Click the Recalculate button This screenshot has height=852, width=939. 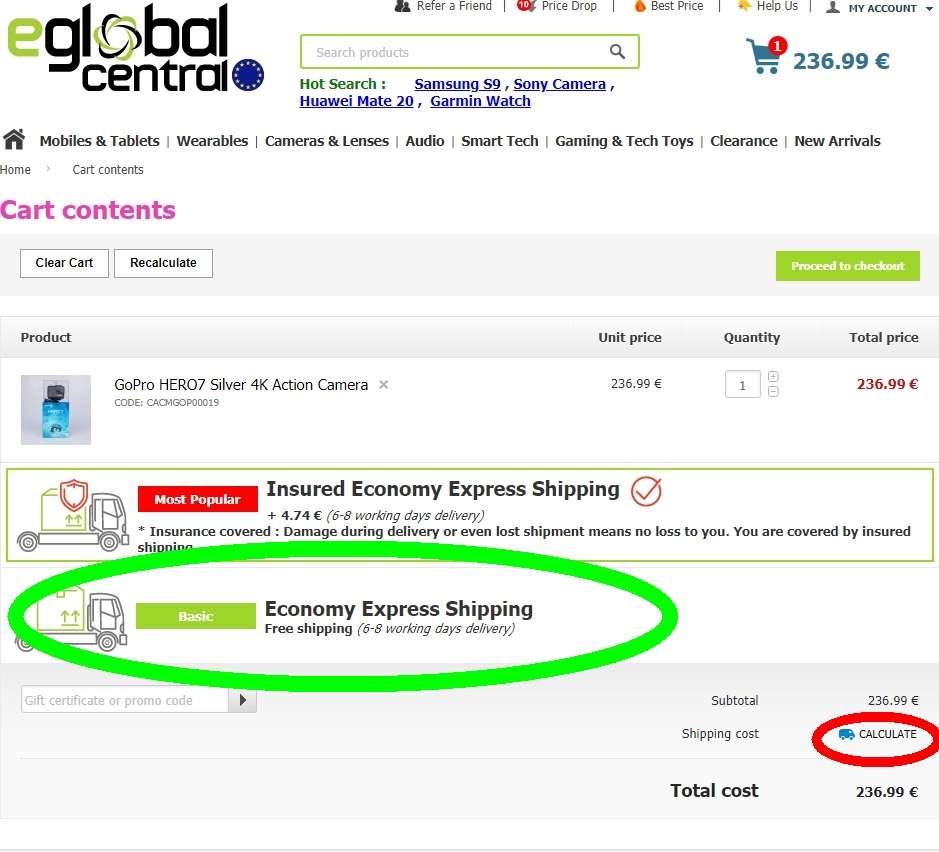click(163, 263)
